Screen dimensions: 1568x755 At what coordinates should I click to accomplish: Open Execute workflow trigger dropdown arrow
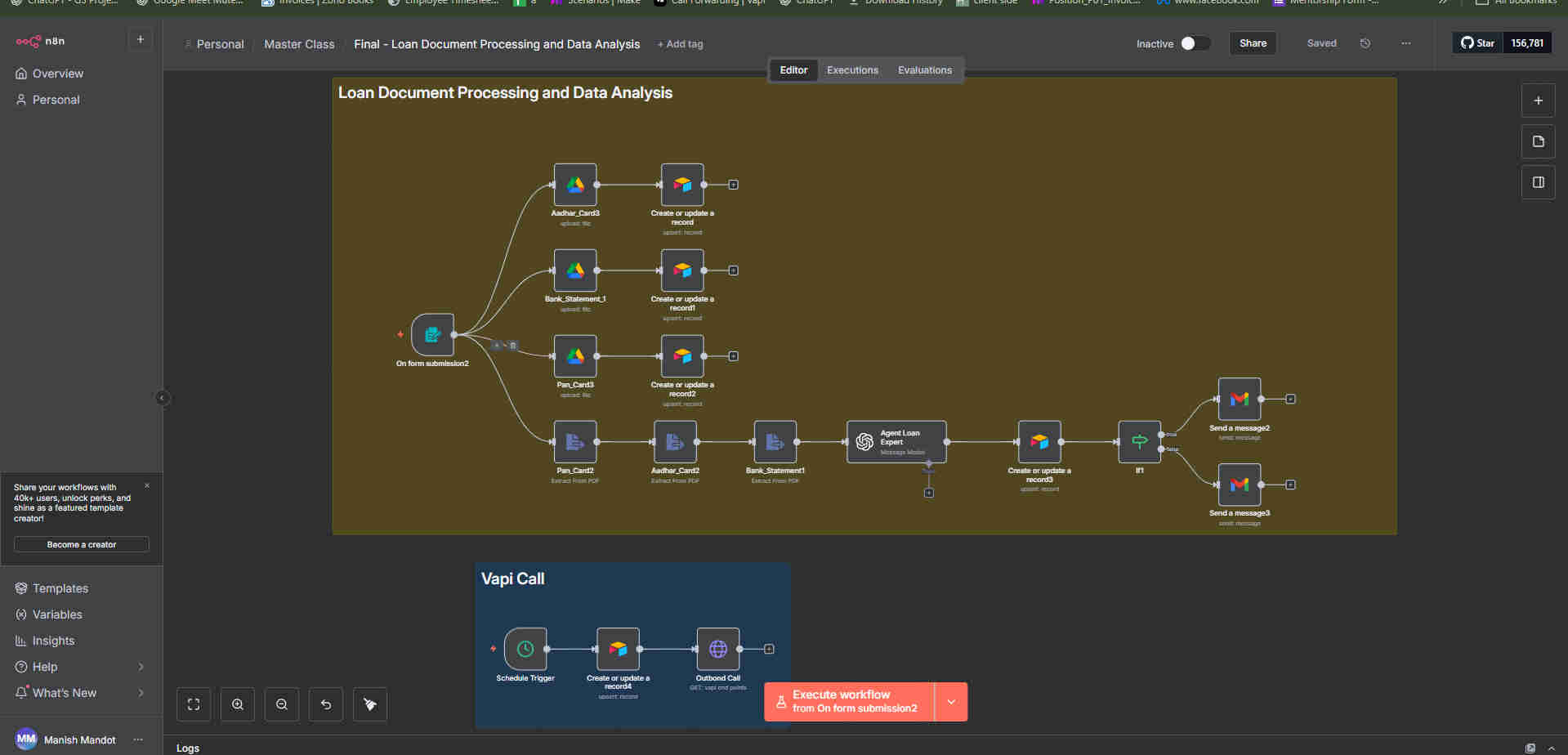point(951,702)
